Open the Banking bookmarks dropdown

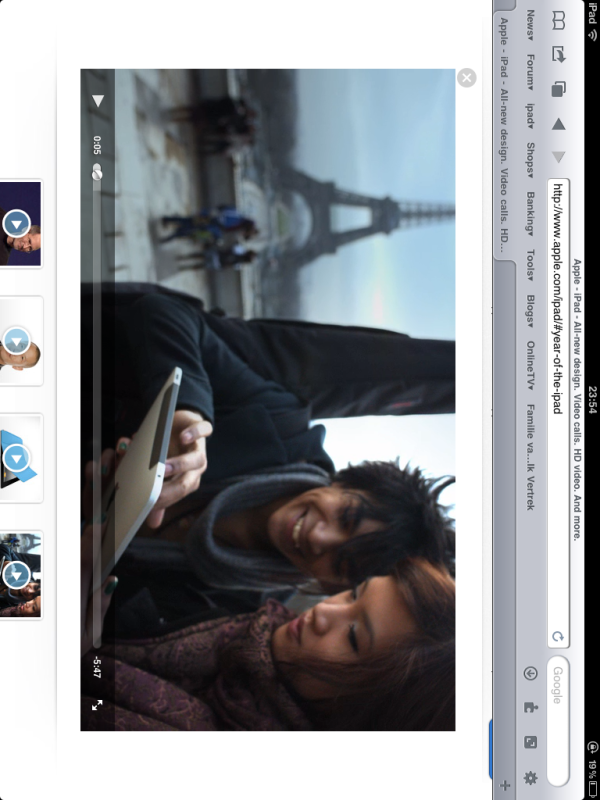(x=531, y=214)
